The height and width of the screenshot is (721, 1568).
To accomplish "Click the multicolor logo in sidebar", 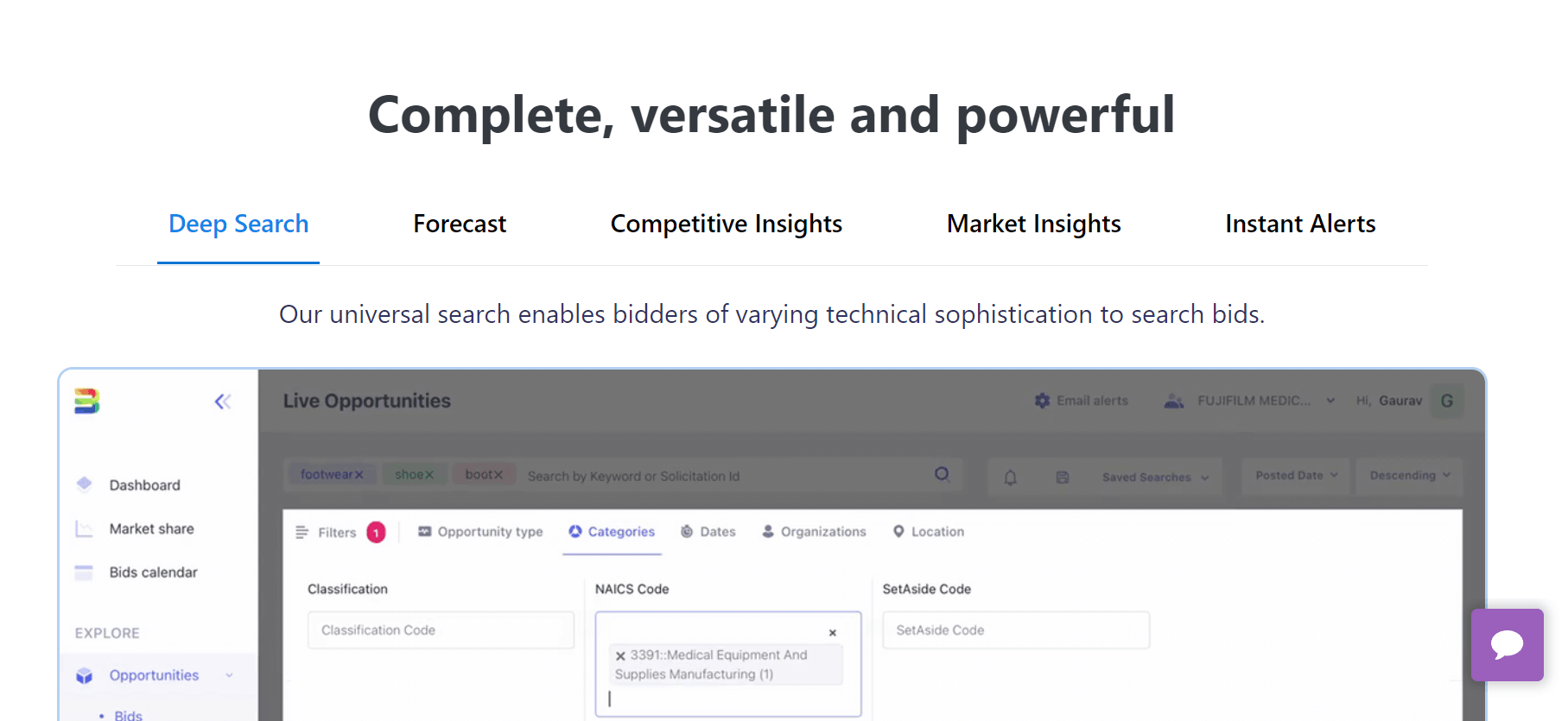I will tap(86, 401).
